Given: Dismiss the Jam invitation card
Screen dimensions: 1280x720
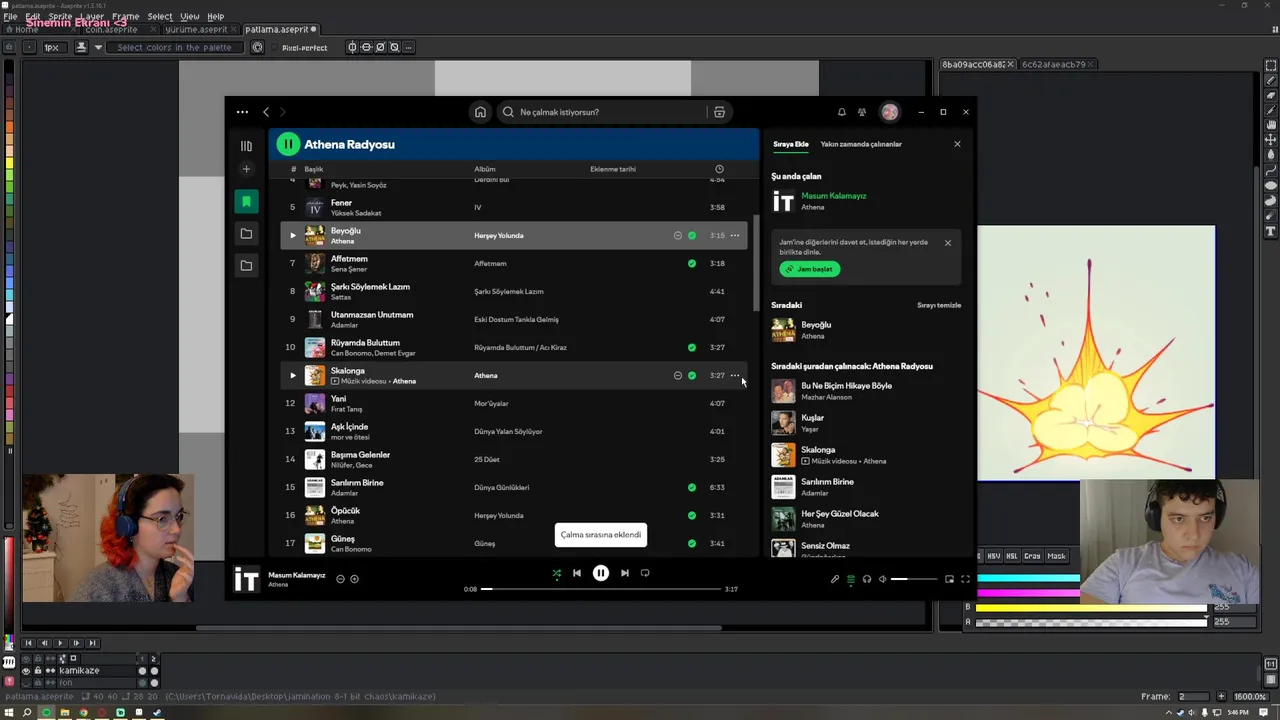Looking at the screenshot, I should (x=948, y=242).
